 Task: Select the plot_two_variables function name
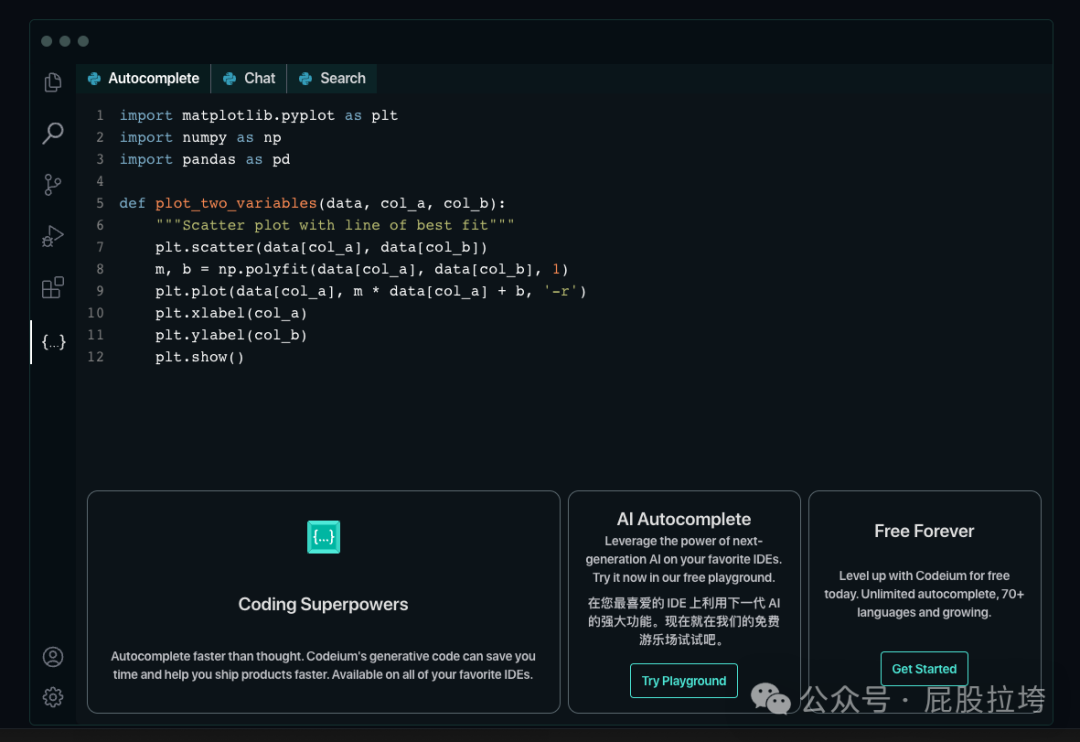[x=237, y=203]
